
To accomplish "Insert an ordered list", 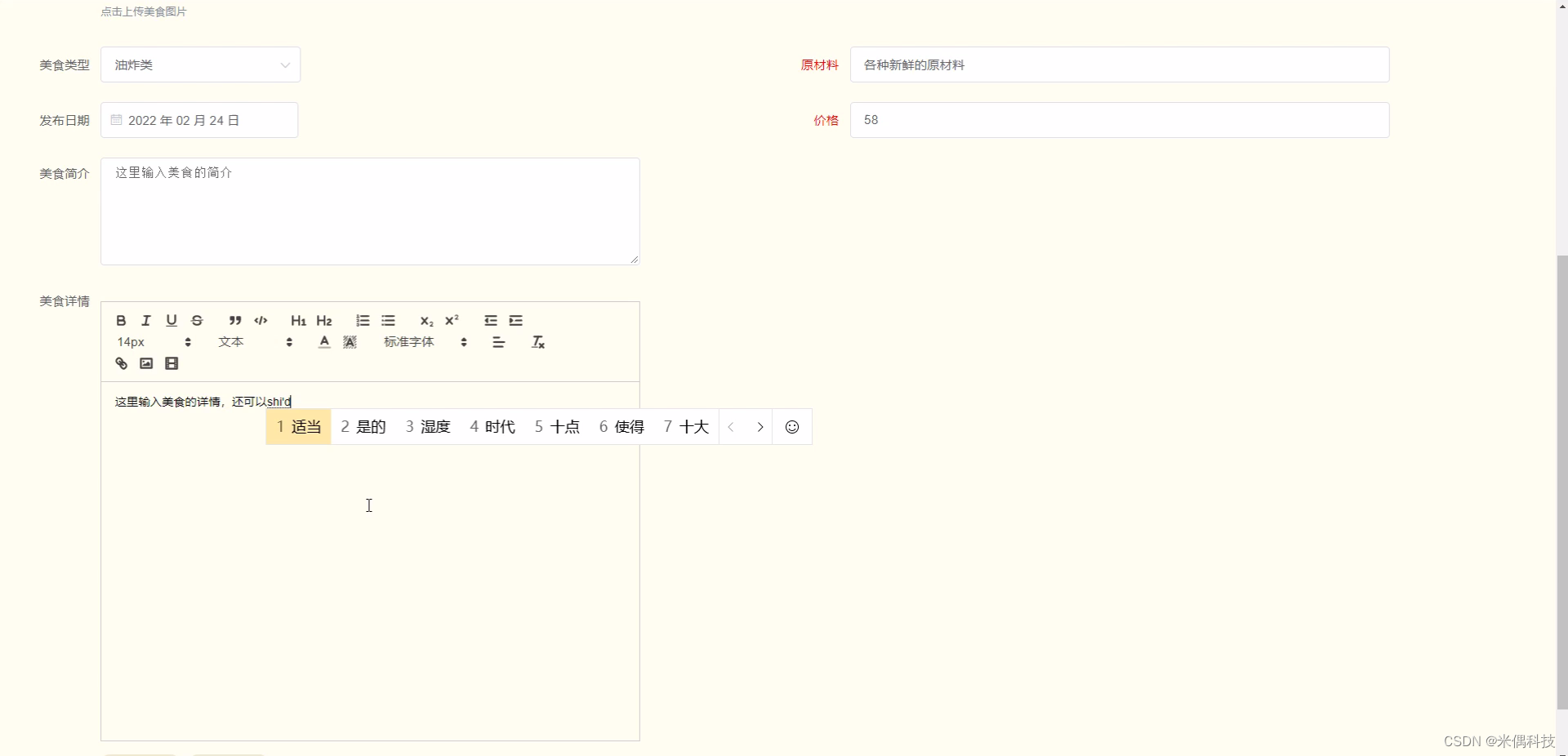I will [362, 320].
